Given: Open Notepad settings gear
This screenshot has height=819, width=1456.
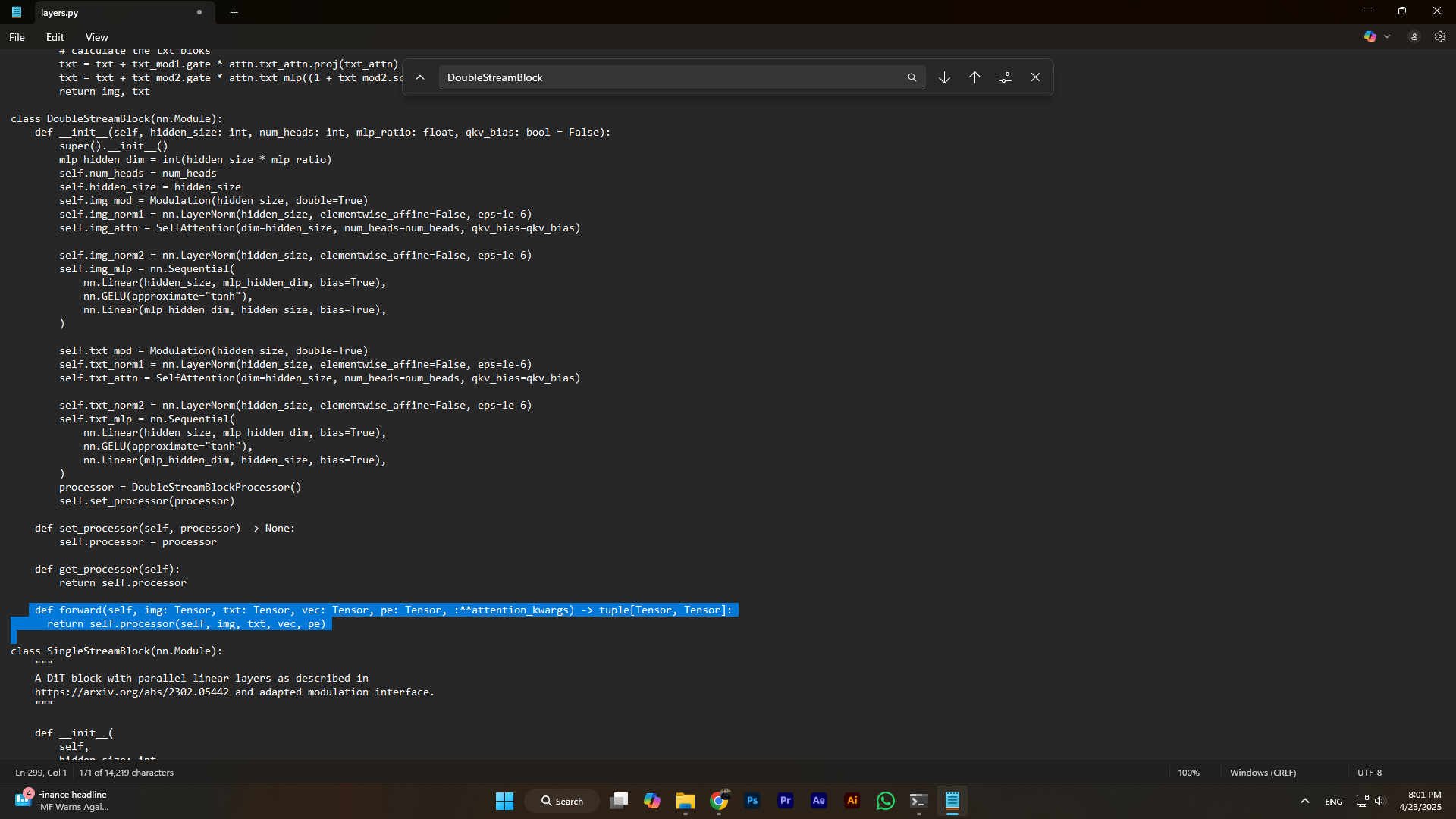Looking at the screenshot, I should tap(1440, 36).
